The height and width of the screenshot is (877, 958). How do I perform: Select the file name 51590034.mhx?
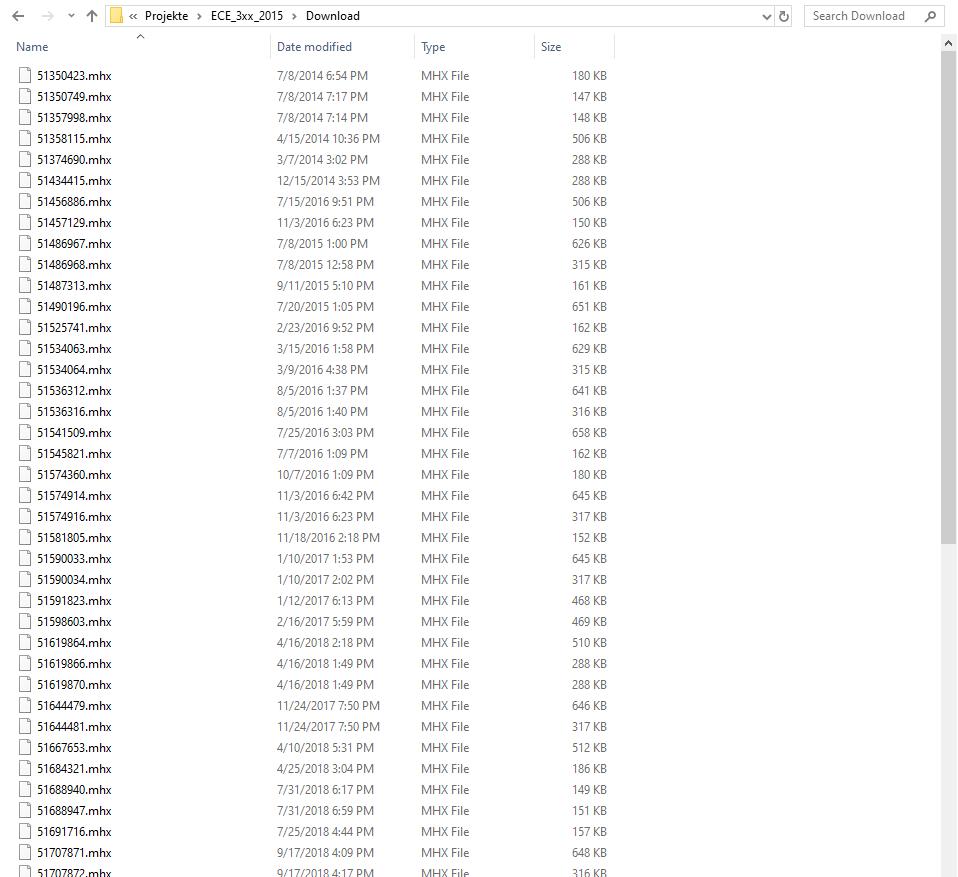[74, 579]
